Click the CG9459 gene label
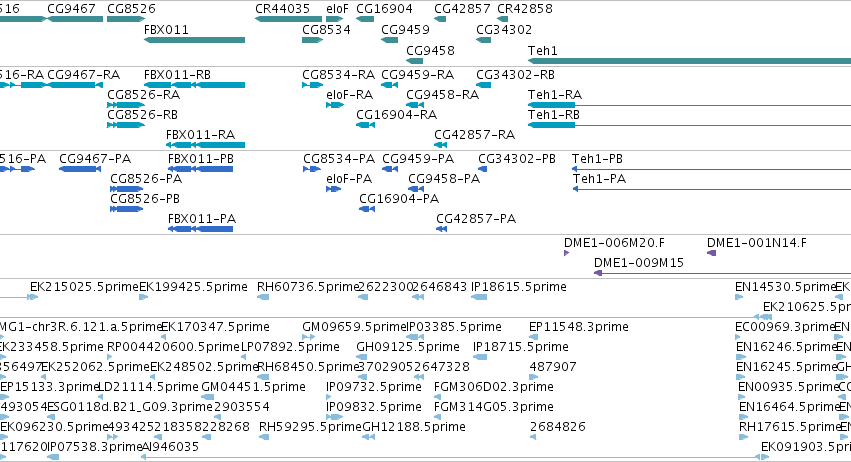 (x=405, y=30)
